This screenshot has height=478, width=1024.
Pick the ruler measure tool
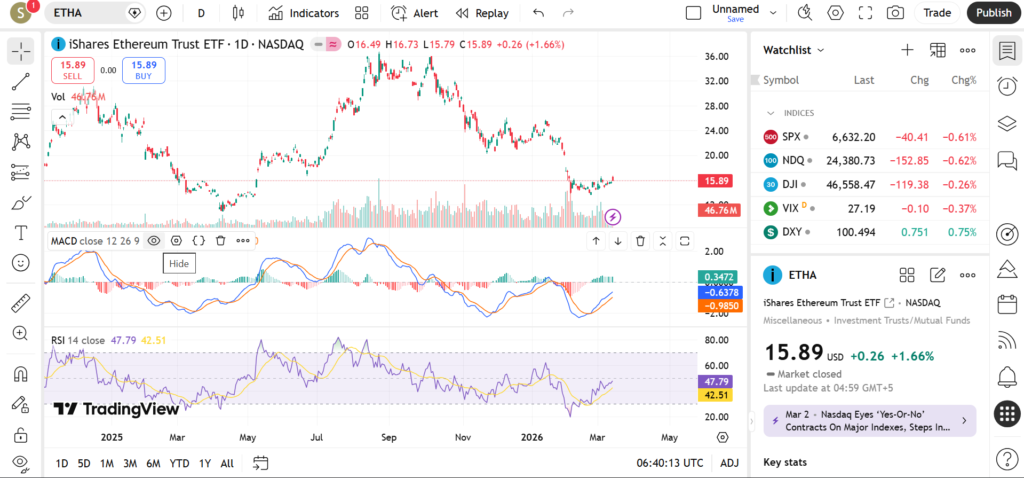pos(21,303)
